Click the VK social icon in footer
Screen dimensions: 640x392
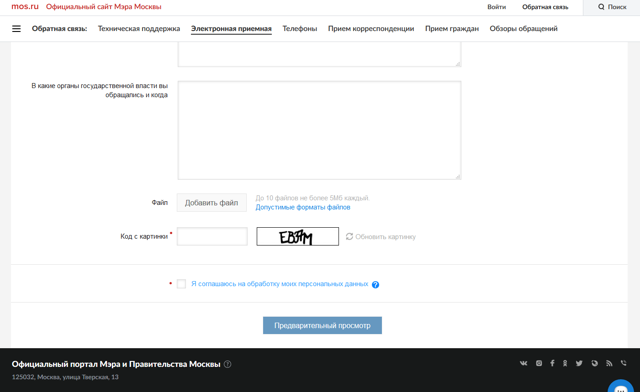tap(524, 363)
